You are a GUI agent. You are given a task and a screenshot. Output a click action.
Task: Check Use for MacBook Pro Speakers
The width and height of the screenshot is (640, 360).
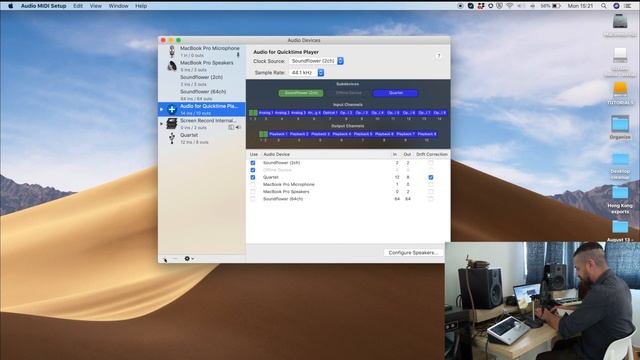253,191
